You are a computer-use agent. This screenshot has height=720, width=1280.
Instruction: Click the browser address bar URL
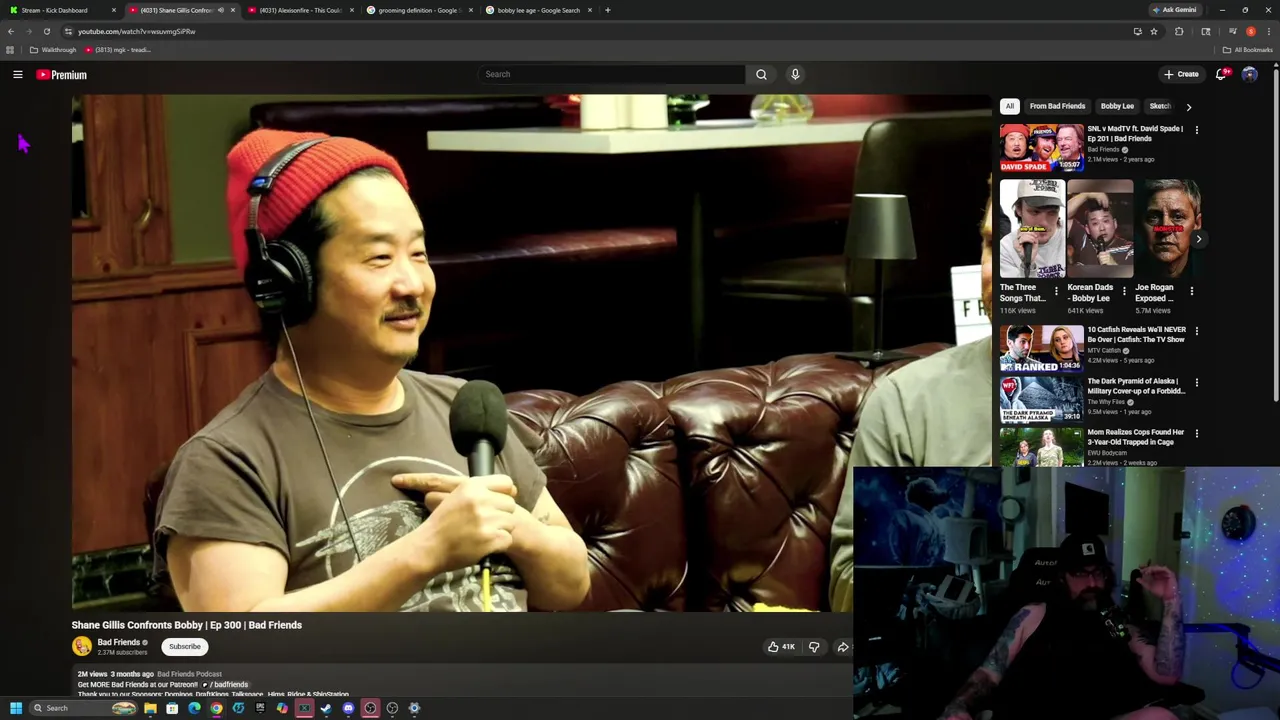(137, 31)
